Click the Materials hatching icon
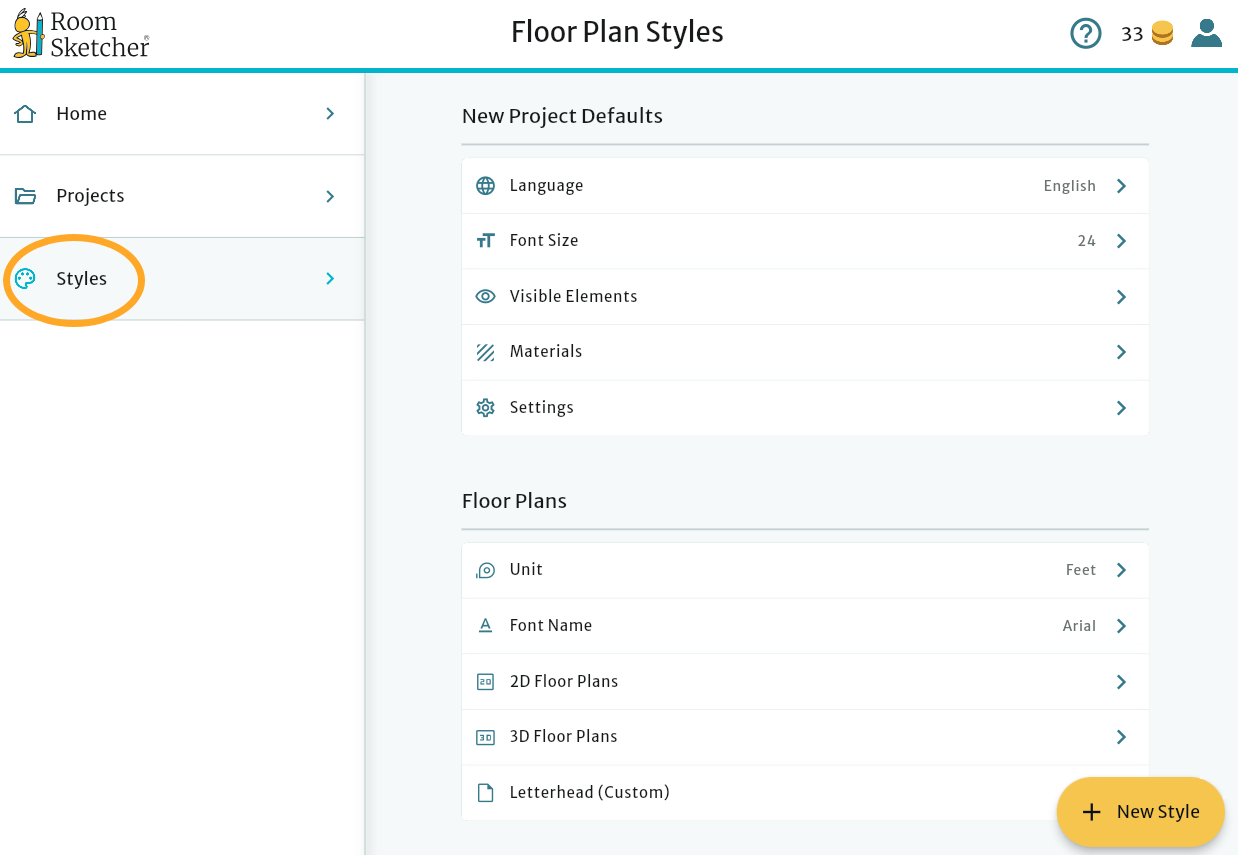The height and width of the screenshot is (855, 1238). [x=486, y=352]
